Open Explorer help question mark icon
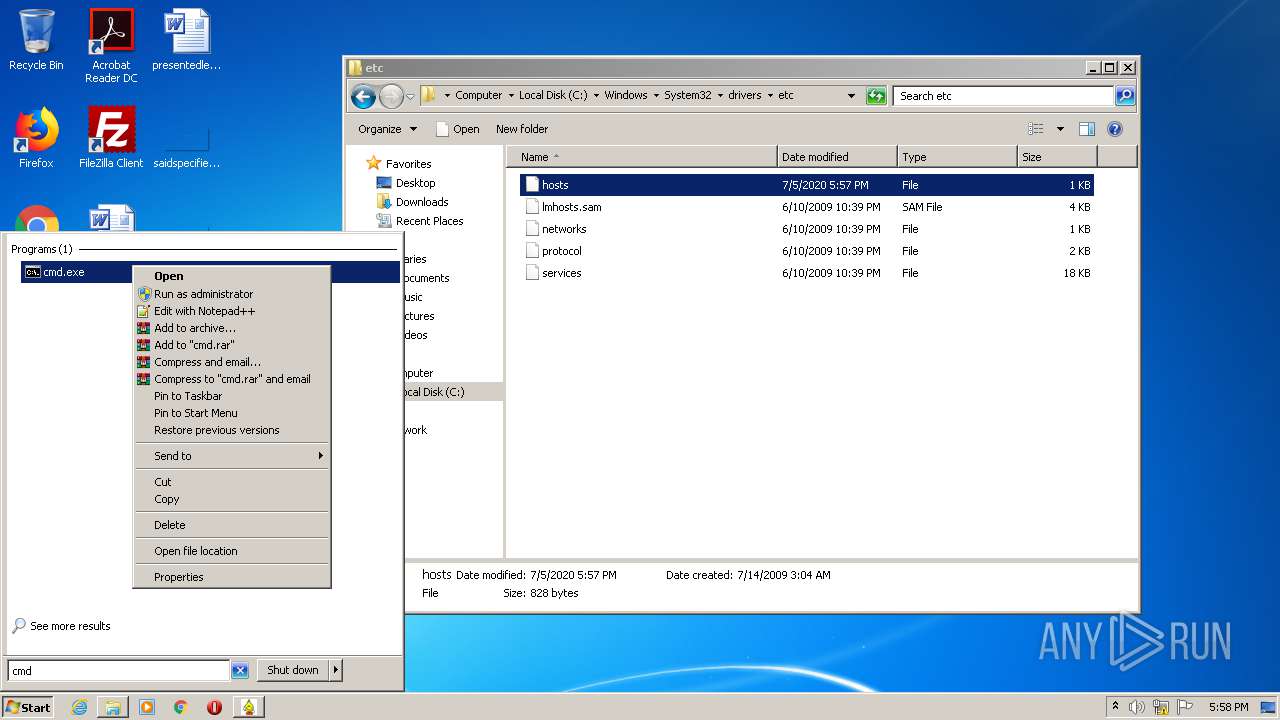 [x=1115, y=129]
